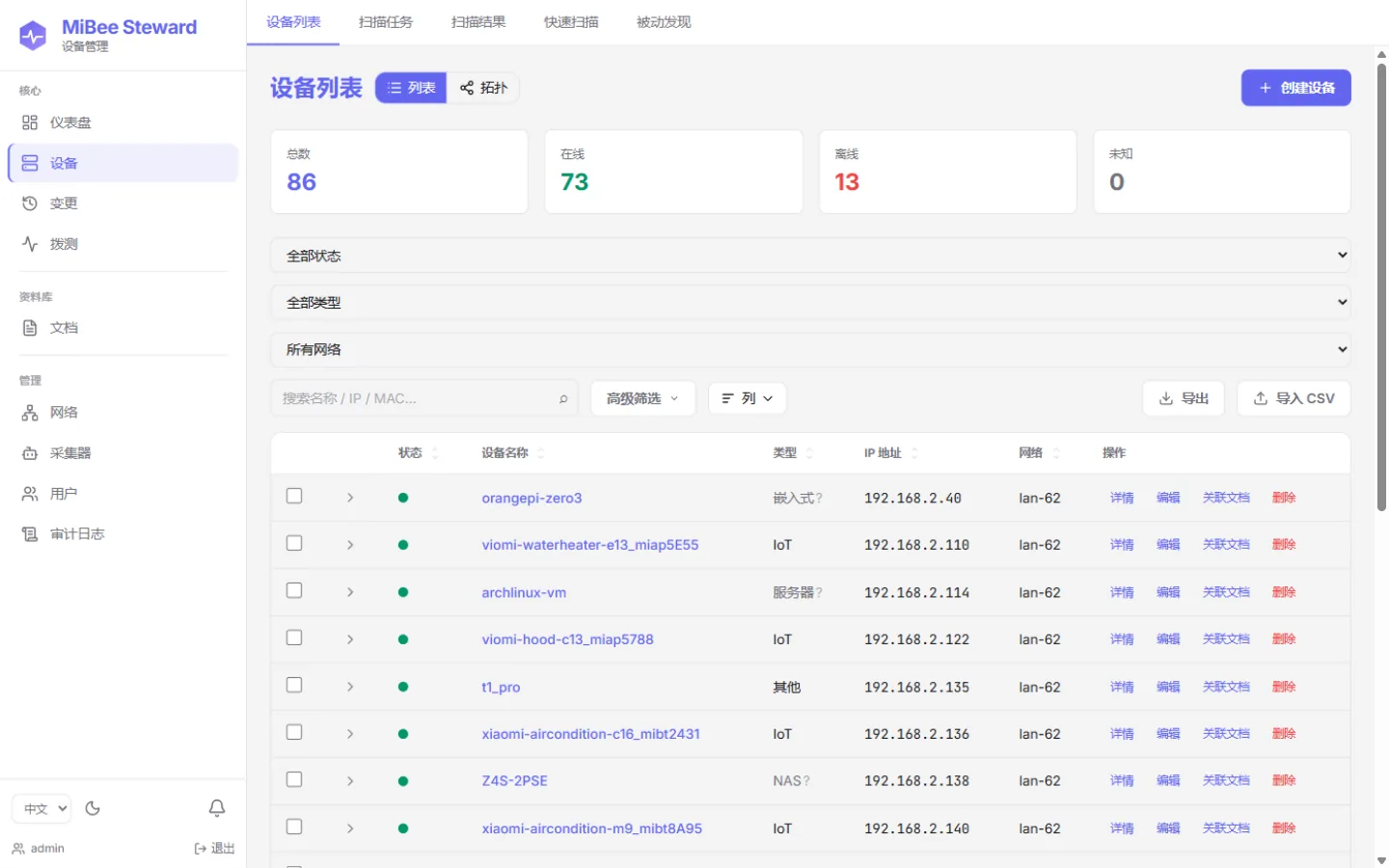Open the 全部类型 type dropdown

click(810, 303)
